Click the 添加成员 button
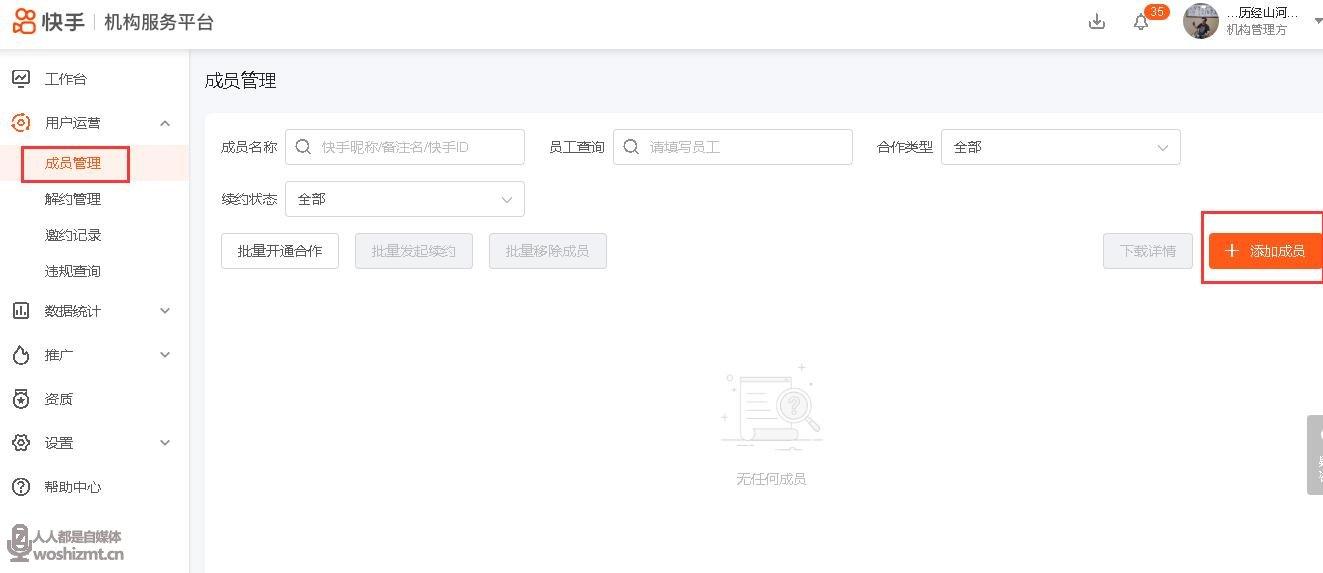The width and height of the screenshot is (1323, 573). click(x=1265, y=251)
